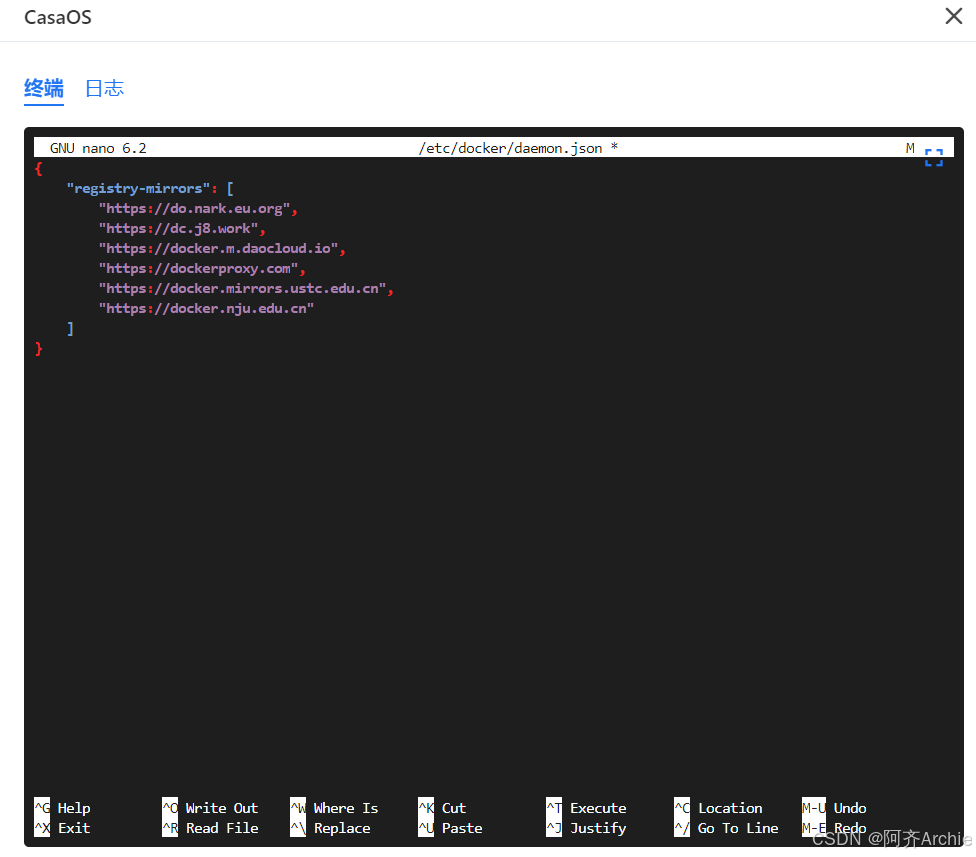The image size is (976, 857).
Task: Click the https://docker.mirrors.ustc.edu.cn line
Action: click(x=246, y=288)
